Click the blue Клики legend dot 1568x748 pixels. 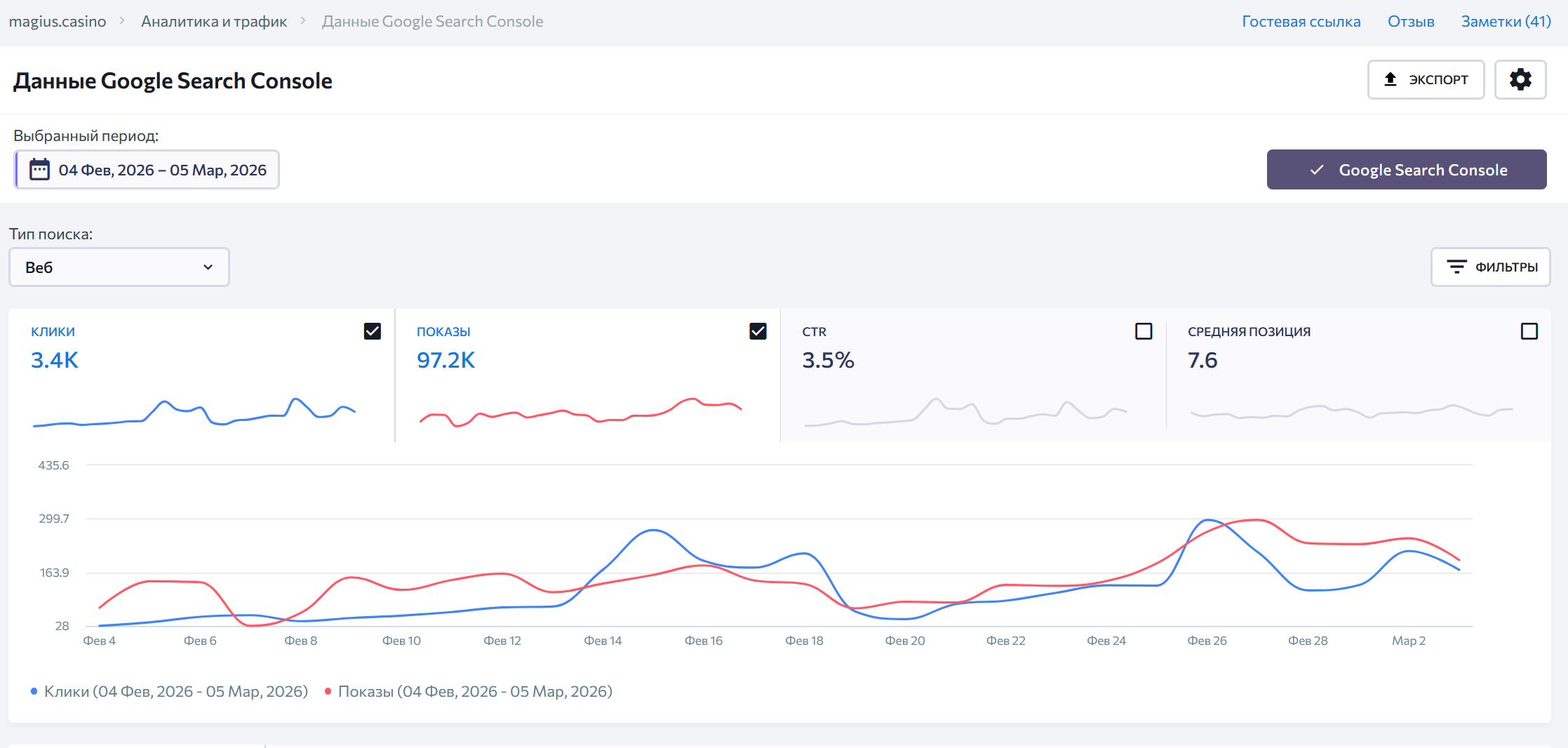coord(34,691)
